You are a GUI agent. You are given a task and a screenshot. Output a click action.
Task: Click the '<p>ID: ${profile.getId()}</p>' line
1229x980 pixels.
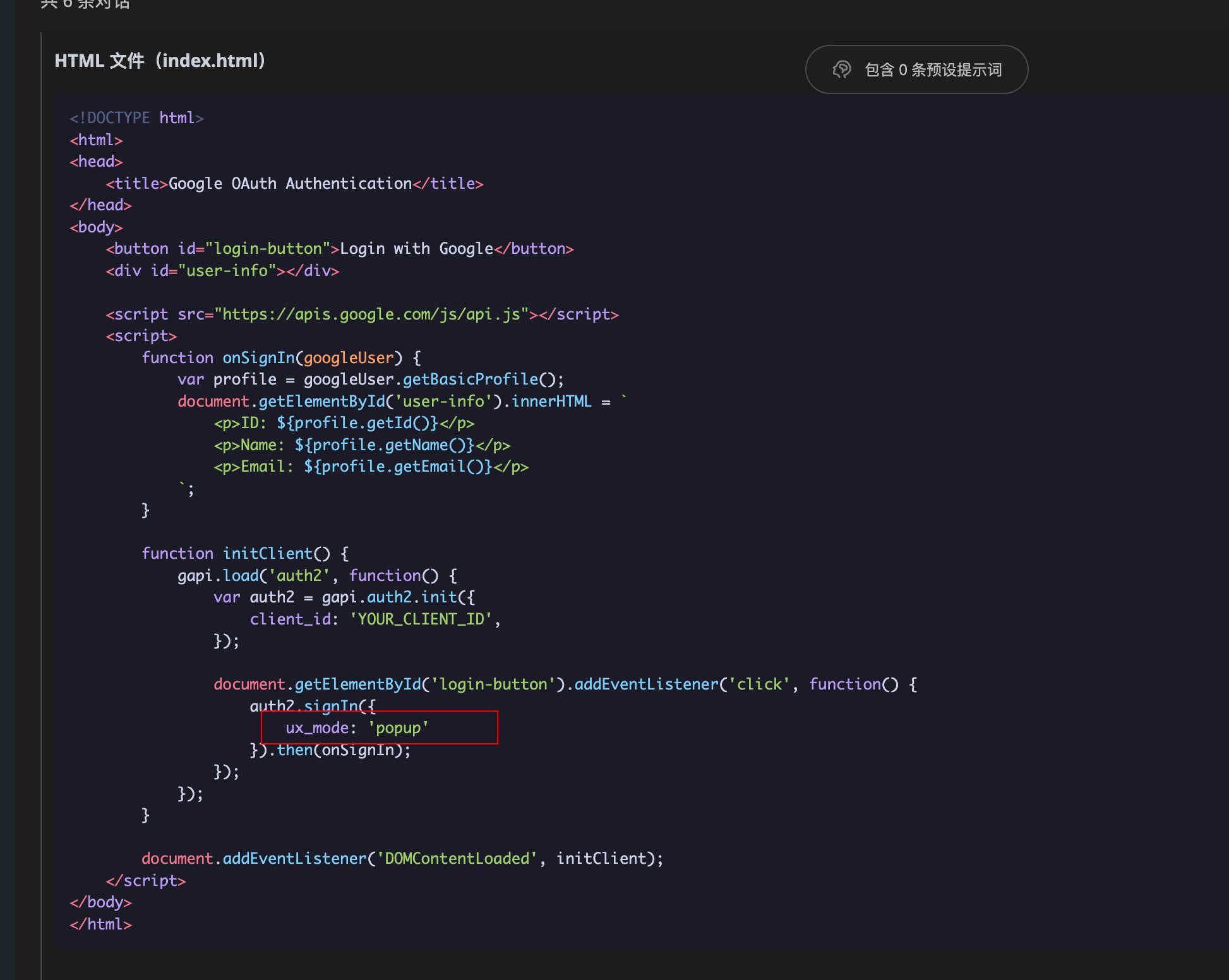[344, 423]
